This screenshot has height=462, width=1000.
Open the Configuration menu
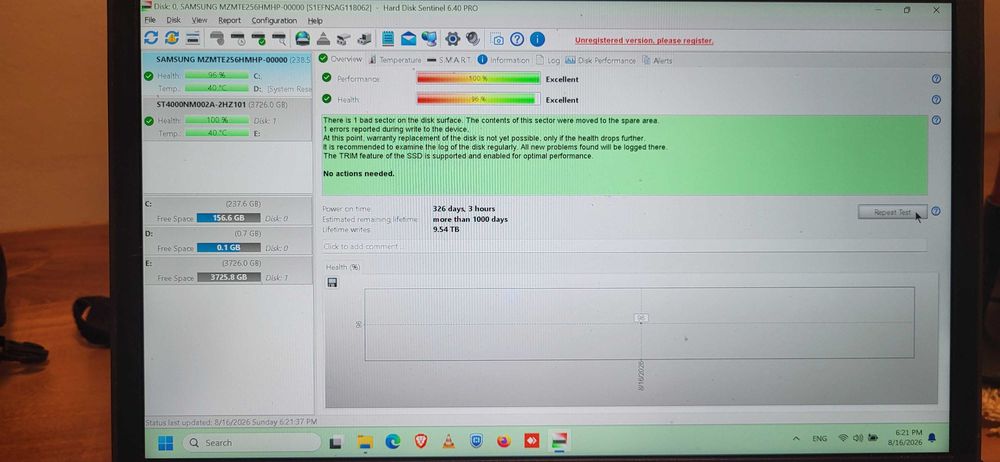274,20
